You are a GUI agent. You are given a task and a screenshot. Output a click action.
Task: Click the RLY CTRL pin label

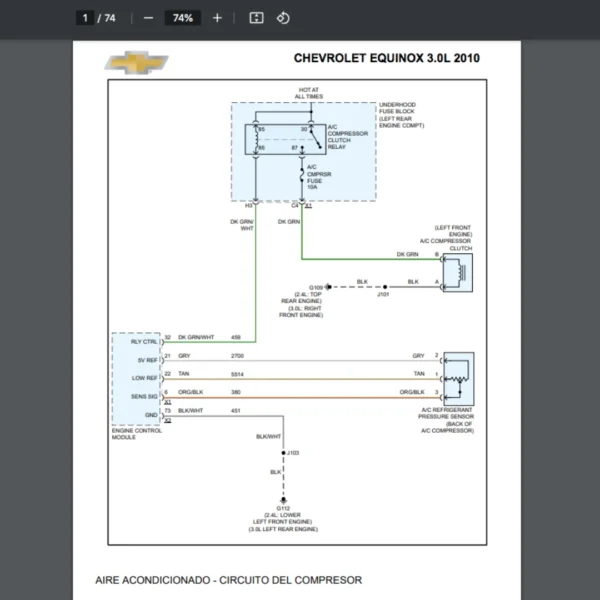[x=145, y=339]
